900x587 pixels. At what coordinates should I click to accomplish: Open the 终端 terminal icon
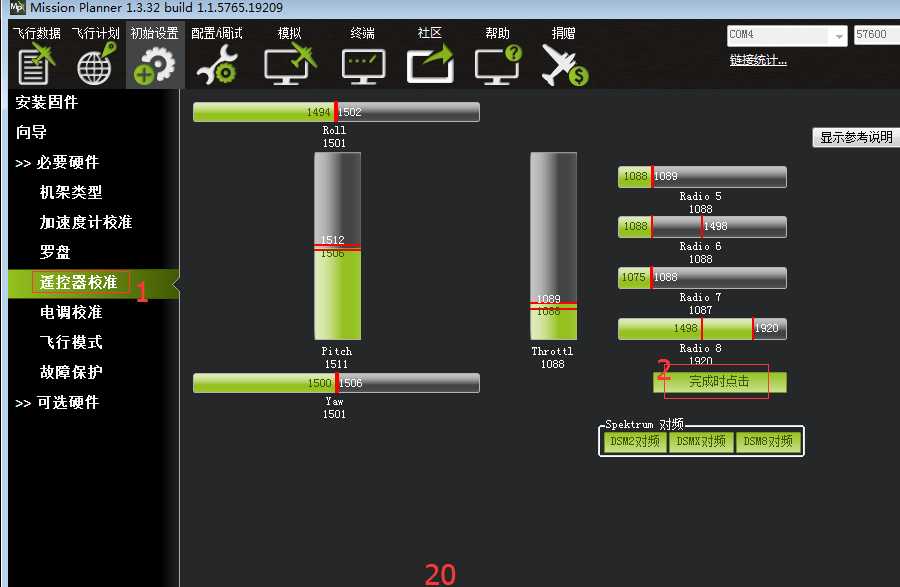(x=362, y=65)
